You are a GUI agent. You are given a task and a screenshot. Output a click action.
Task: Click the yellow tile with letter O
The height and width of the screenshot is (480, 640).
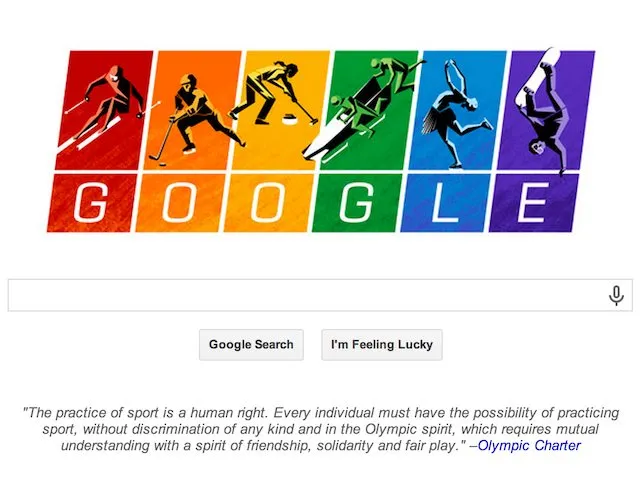tap(268, 202)
